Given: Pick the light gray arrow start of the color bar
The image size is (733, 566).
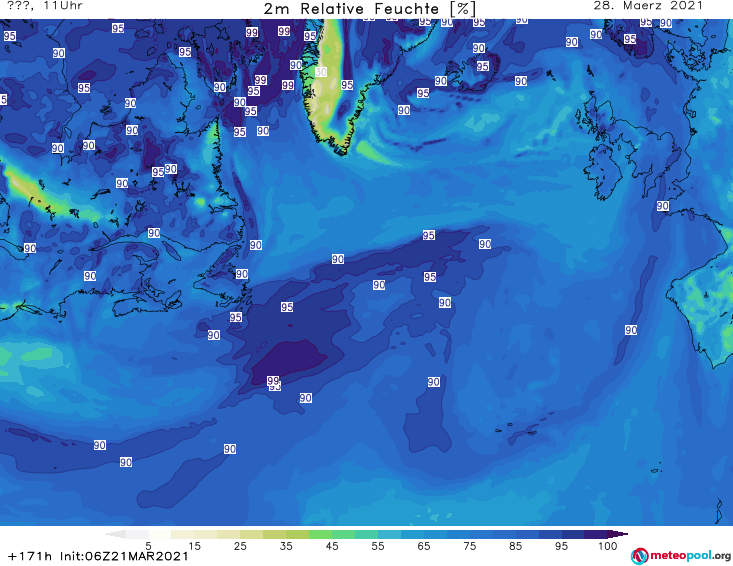Looking at the screenshot, I should [115, 534].
